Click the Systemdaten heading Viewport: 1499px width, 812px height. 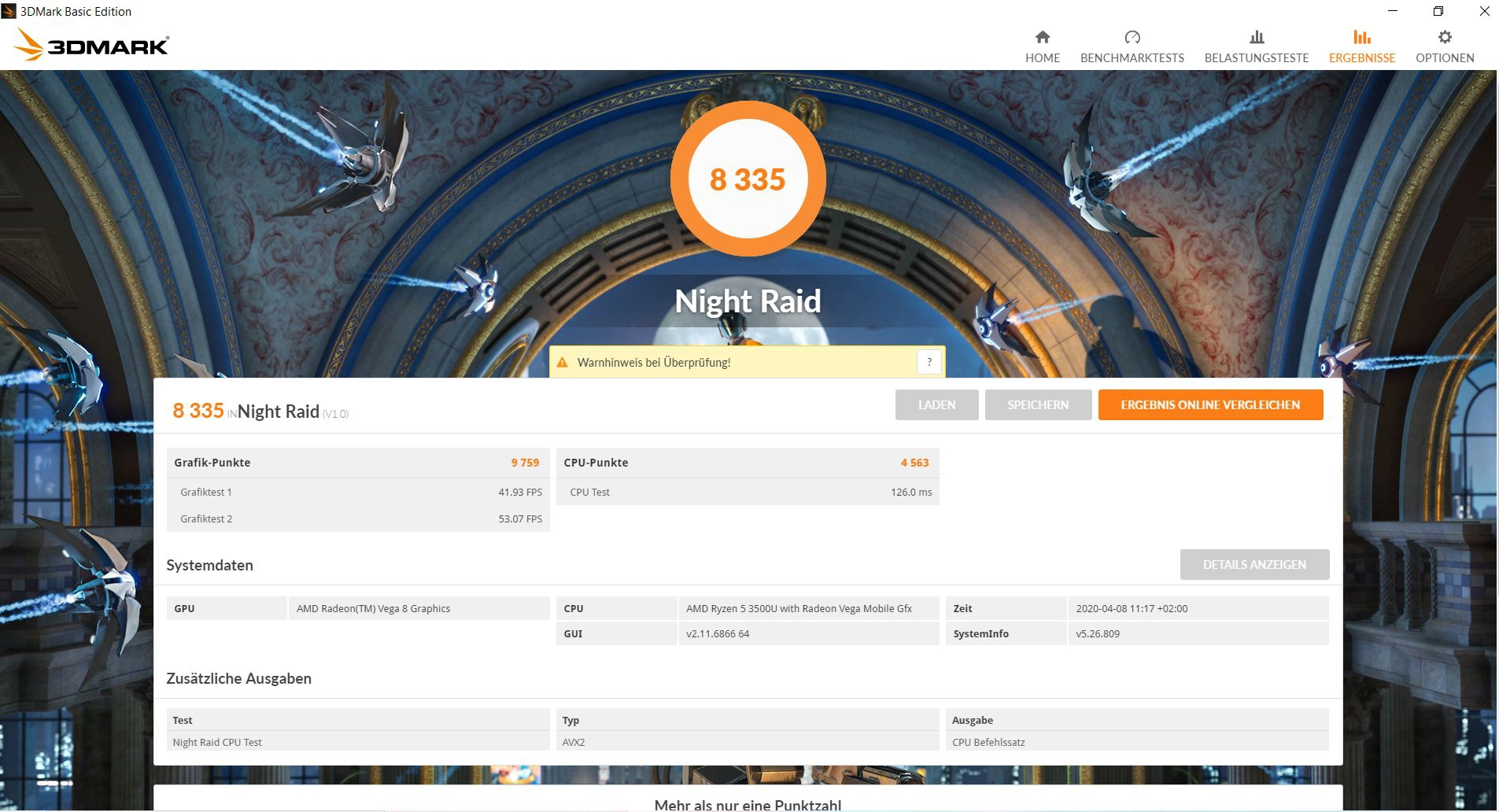pyautogui.click(x=209, y=565)
